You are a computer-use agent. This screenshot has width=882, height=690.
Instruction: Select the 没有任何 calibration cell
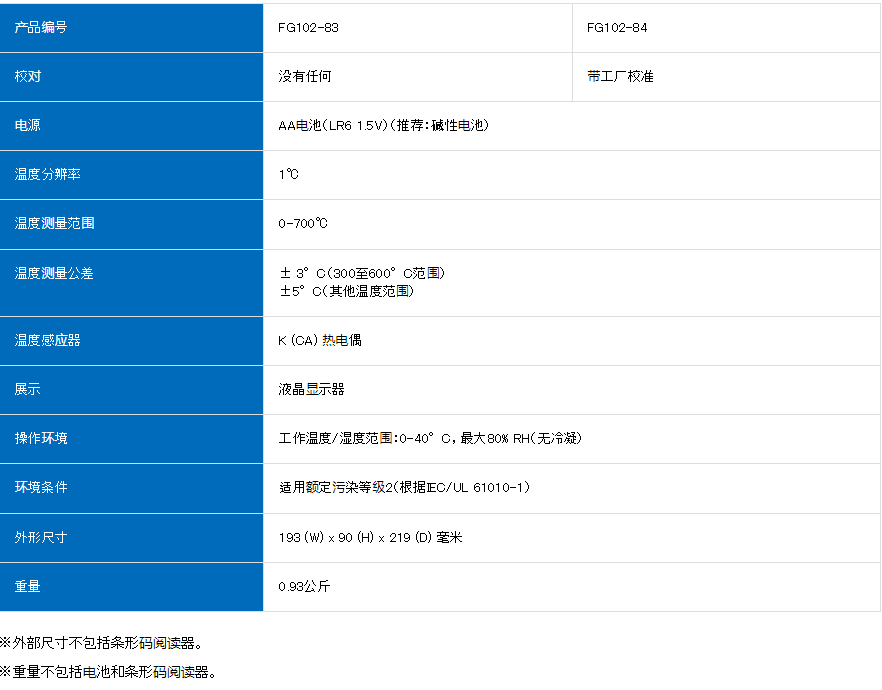click(305, 76)
